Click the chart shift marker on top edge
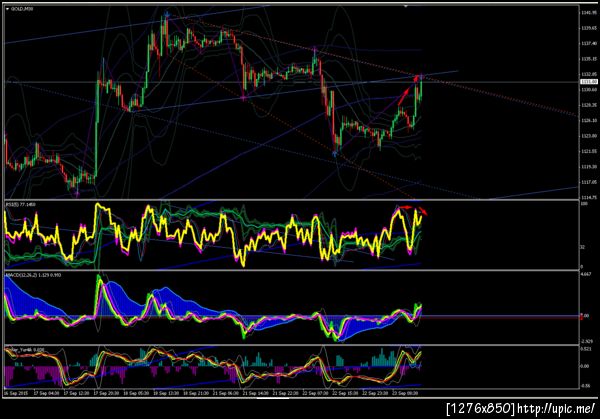 pos(406,6)
